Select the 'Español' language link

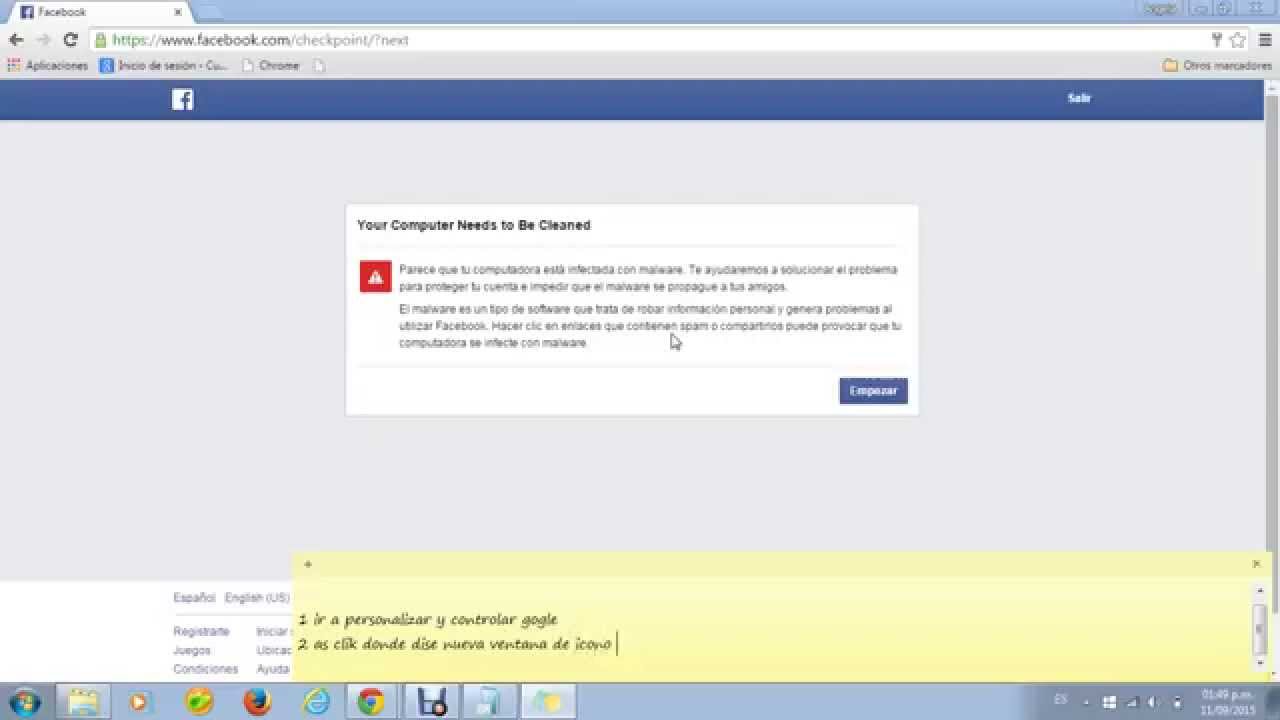(x=194, y=598)
